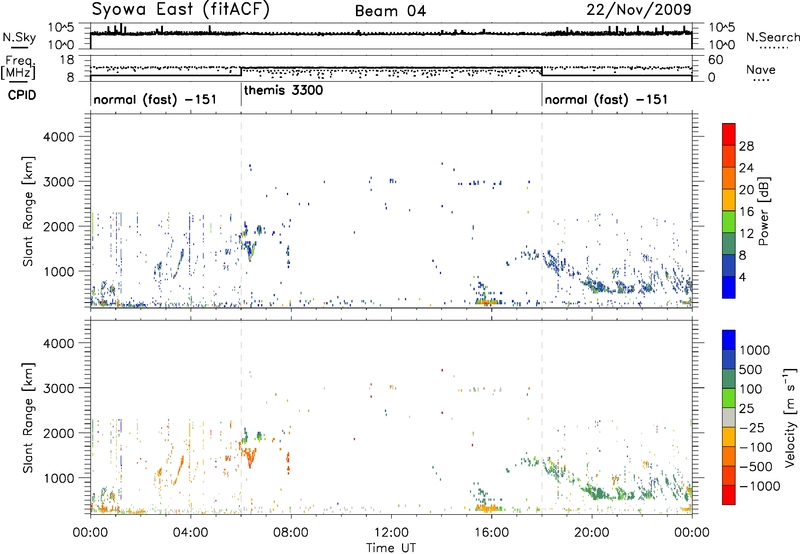This screenshot has width=800, height=554.
Task: Pick the red top segment of power color bar
Action: coord(729,134)
